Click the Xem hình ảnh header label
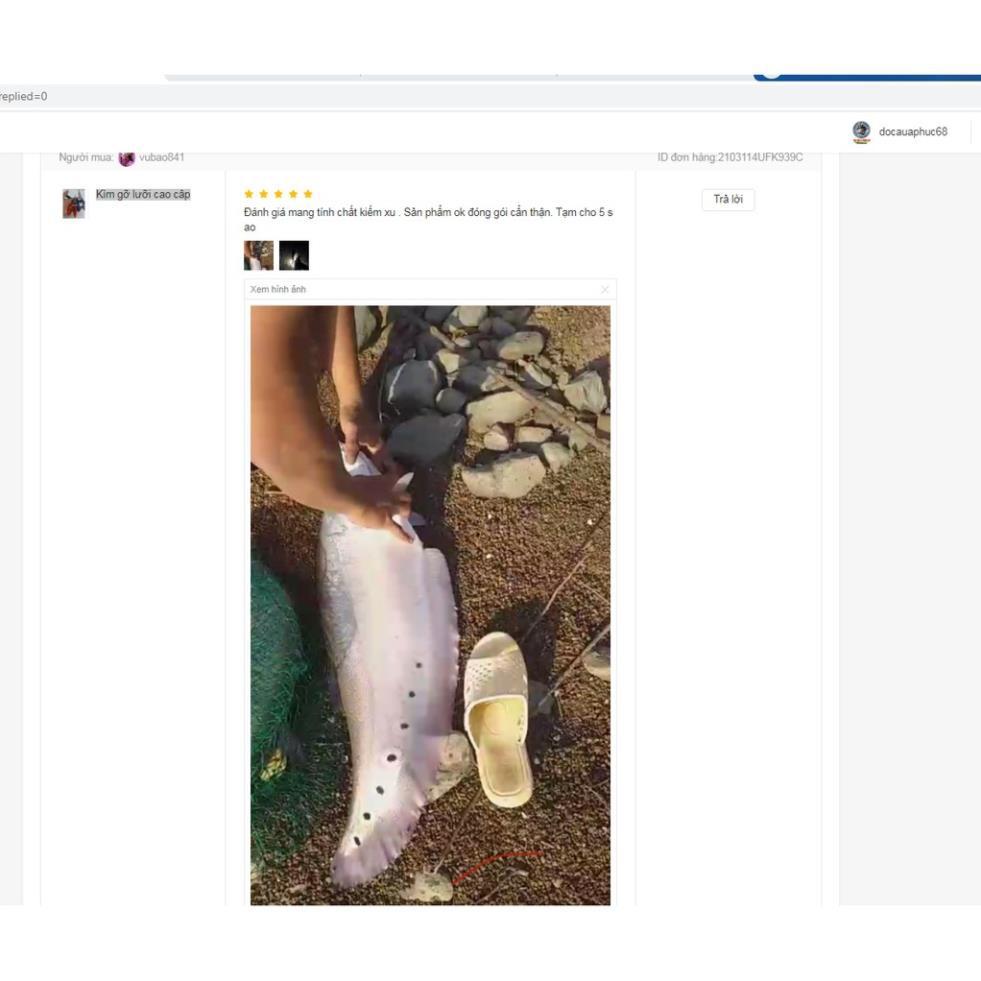981x981 pixels. (x=278, y=290)
